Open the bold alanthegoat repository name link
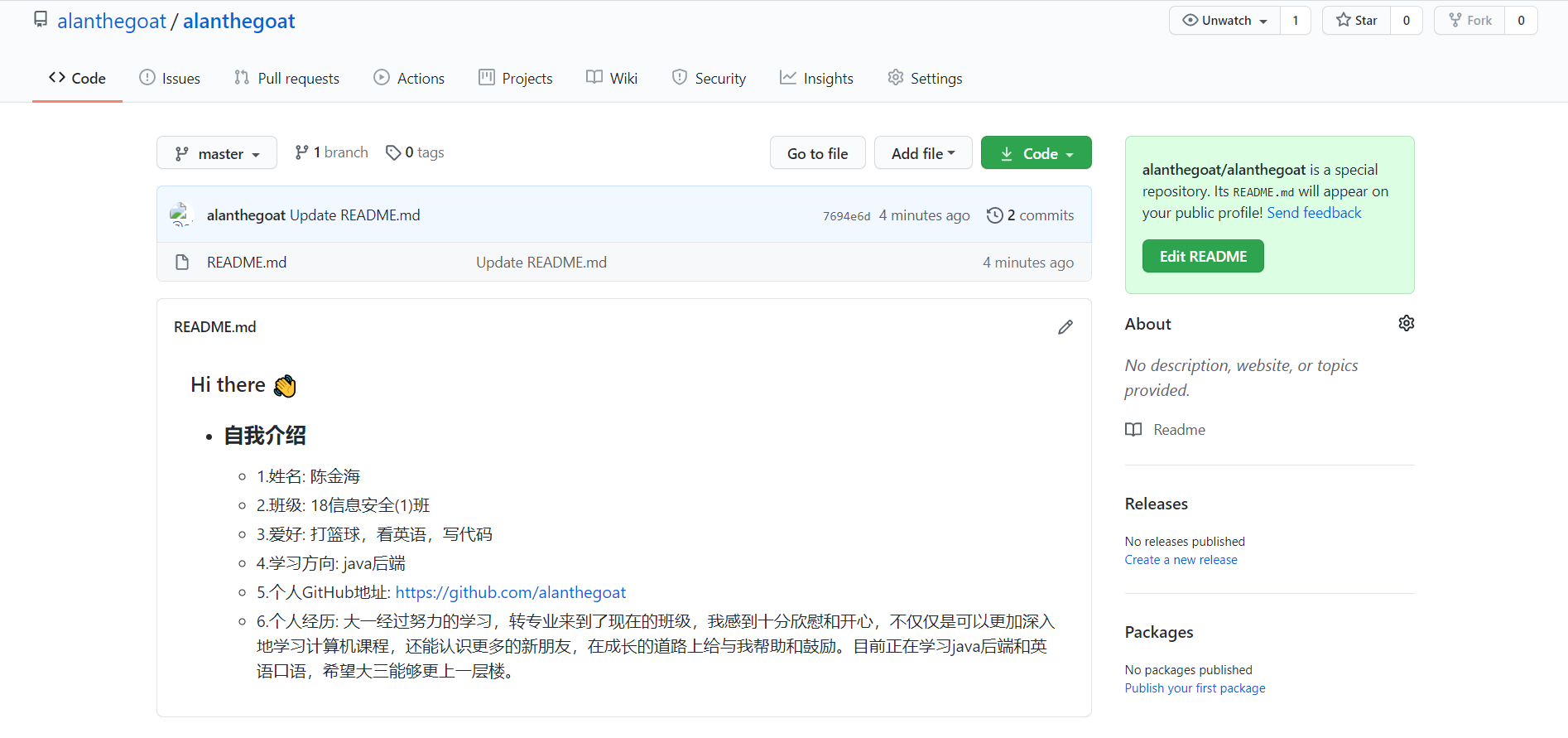 click(238, 21)
